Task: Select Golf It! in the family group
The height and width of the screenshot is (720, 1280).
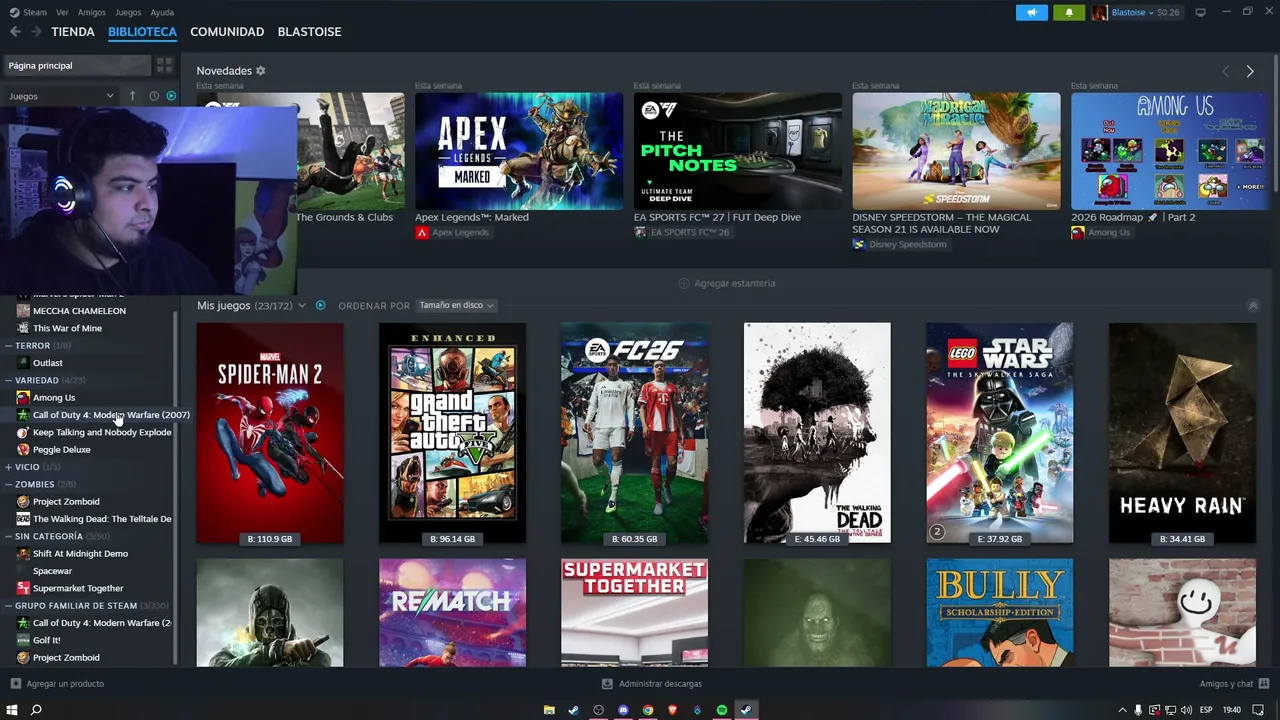Action: coord(46,640)
